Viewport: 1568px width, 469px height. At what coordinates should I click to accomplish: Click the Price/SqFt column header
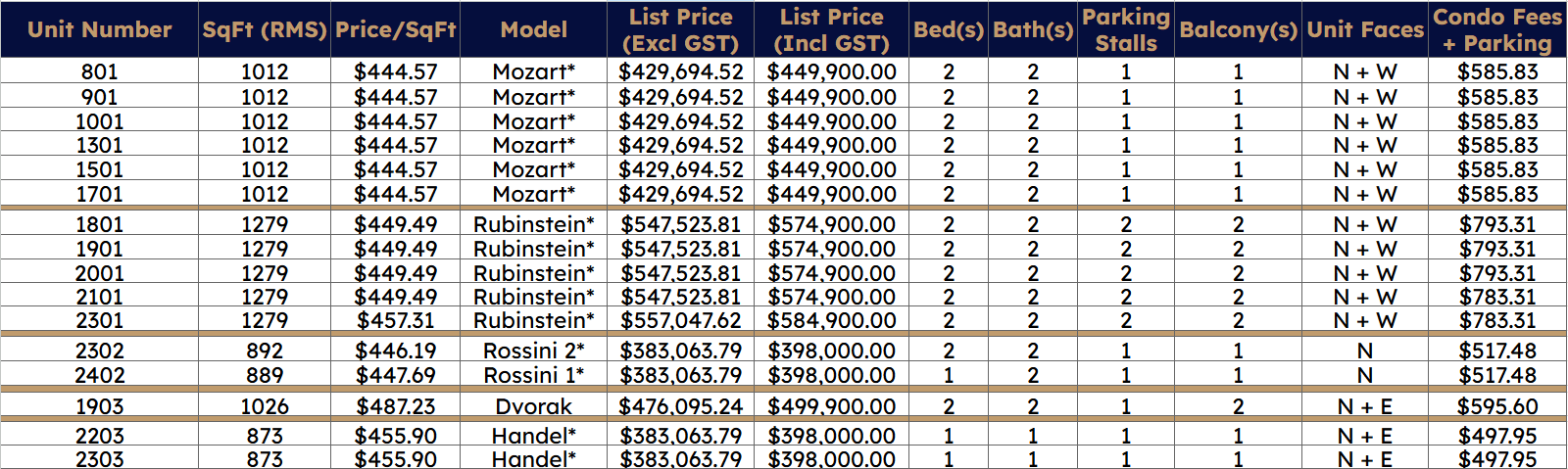(x=396, y=29)
